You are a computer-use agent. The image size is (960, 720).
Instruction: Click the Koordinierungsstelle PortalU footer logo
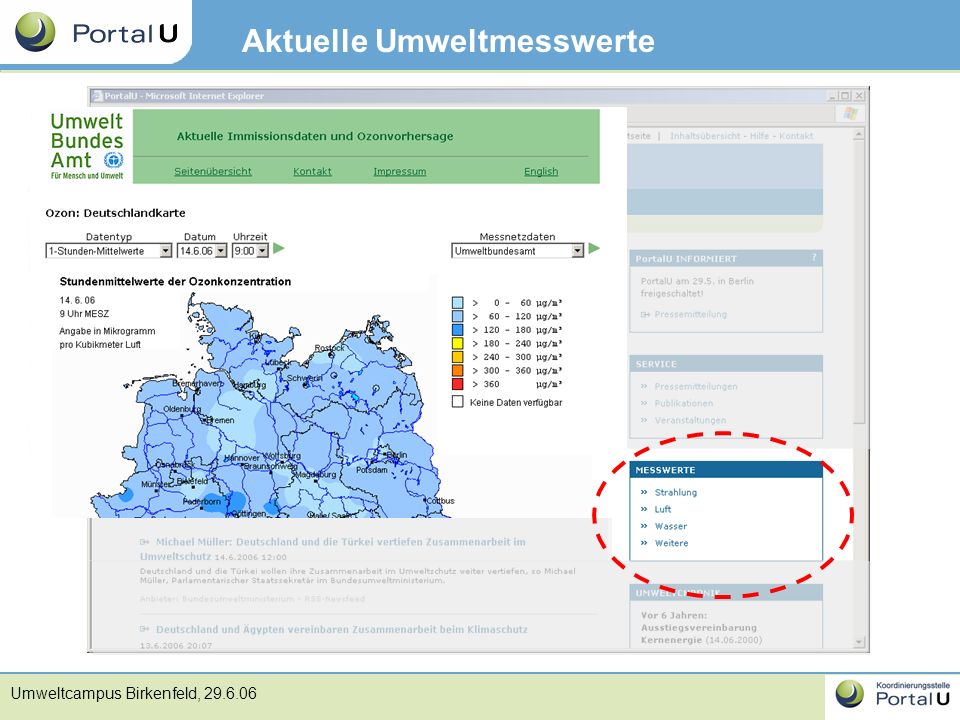tap(893, 694)
